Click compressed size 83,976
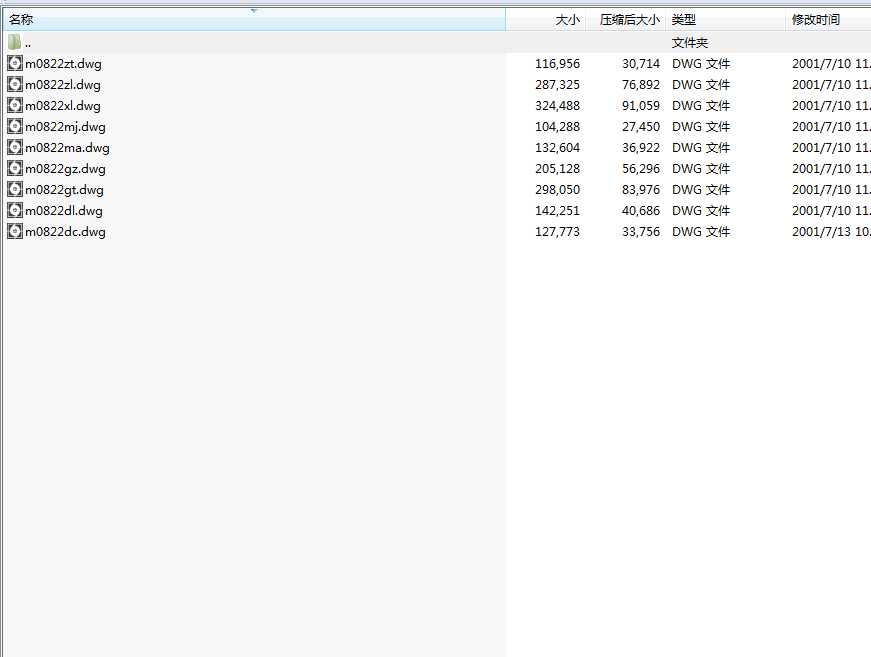Viewport: 871px width, 657px height. (x=641, y=190)
